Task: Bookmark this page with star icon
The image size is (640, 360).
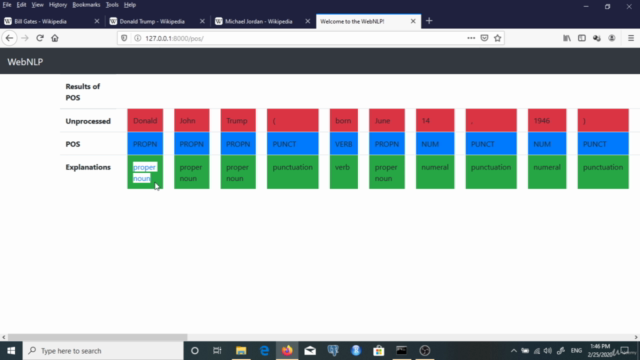Action: (498, 38)
